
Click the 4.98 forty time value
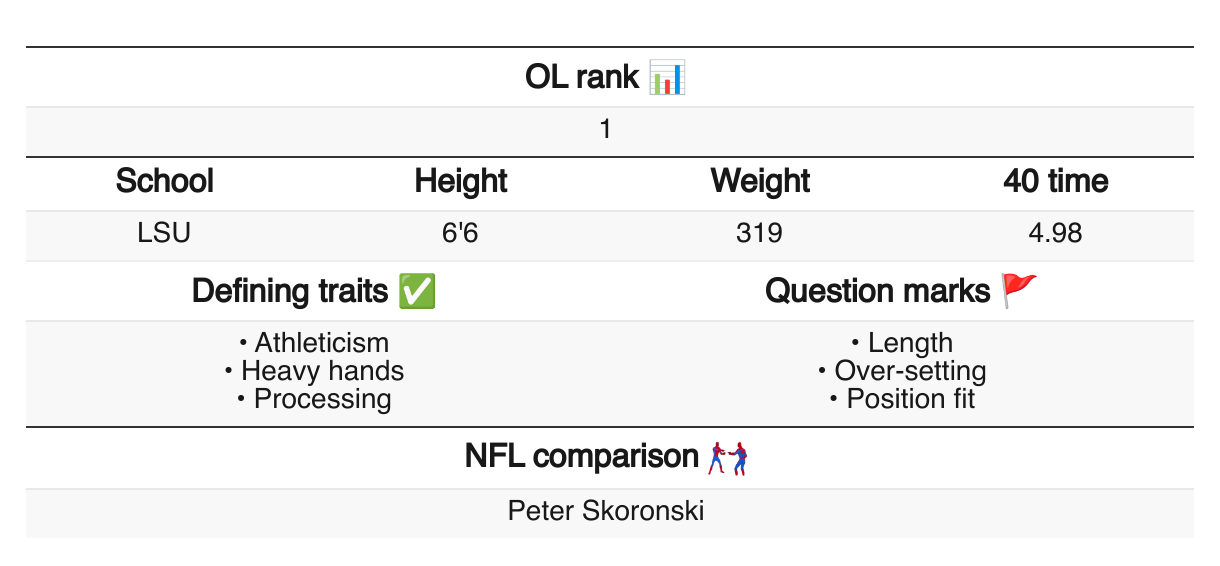click(1055, 234)
